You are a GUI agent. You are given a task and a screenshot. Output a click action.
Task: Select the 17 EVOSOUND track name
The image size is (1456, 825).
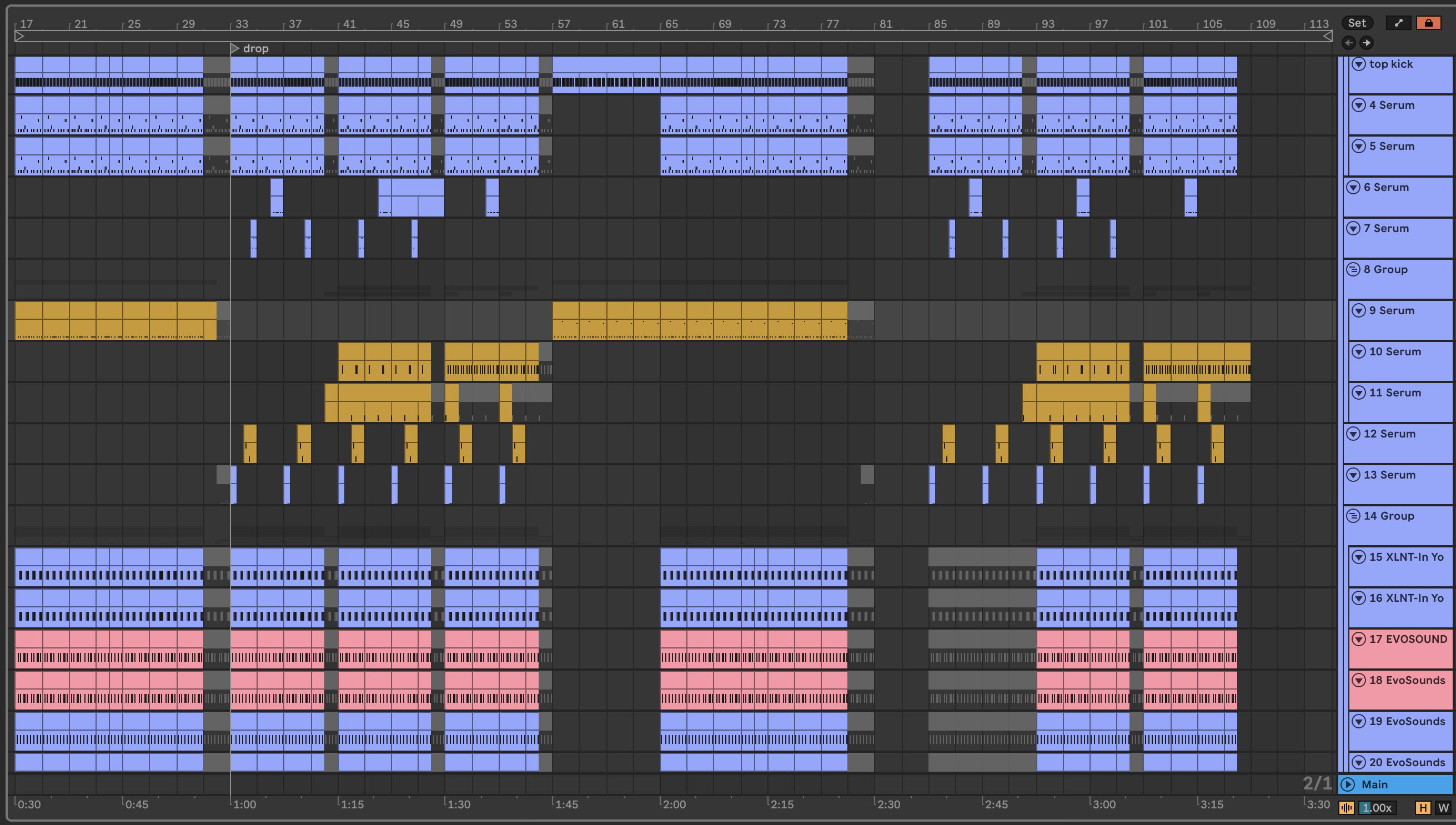(1408, 639)
